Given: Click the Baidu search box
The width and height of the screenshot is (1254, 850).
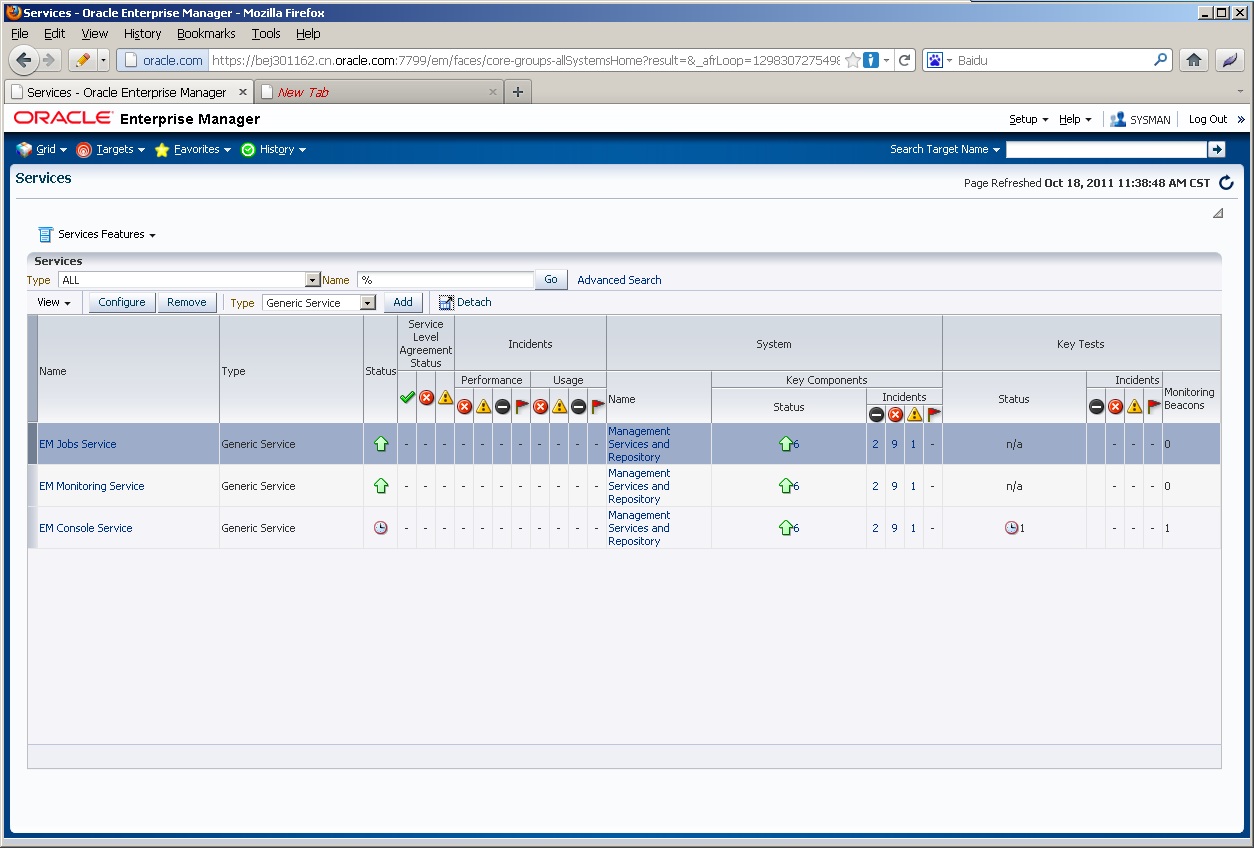Looking at the screenshot, I should click(x=1053, y=60).
